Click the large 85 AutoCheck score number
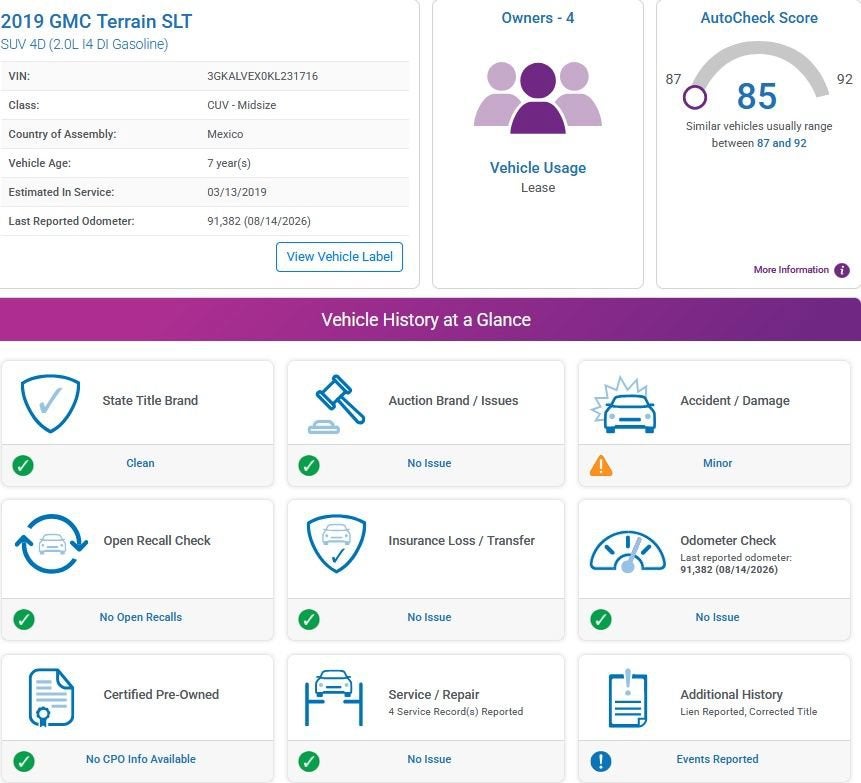The height and width of the screenshot is (783, 861). point(757,96)
